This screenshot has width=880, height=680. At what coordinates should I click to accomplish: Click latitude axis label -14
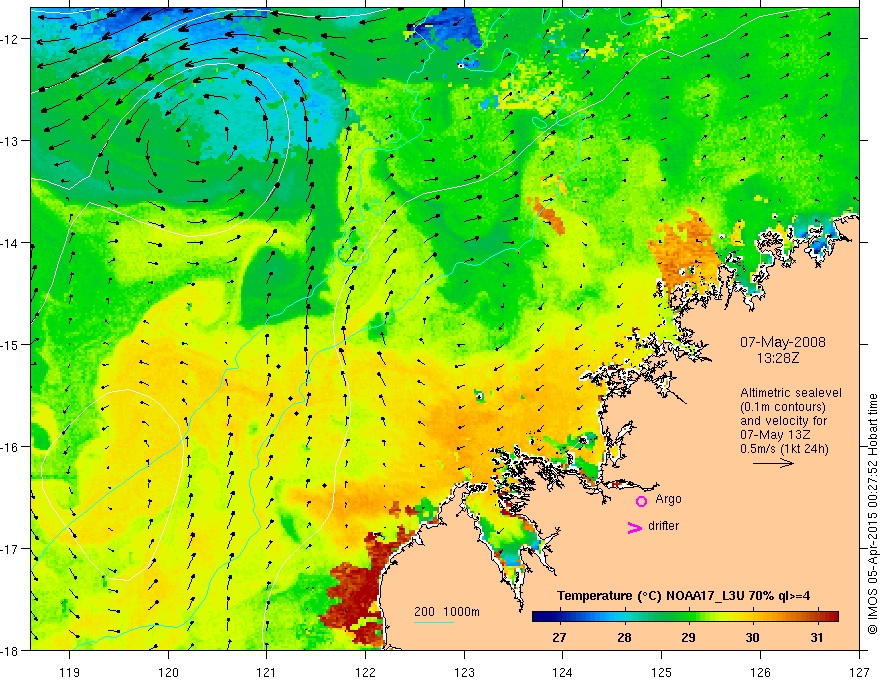coord(10,243)
